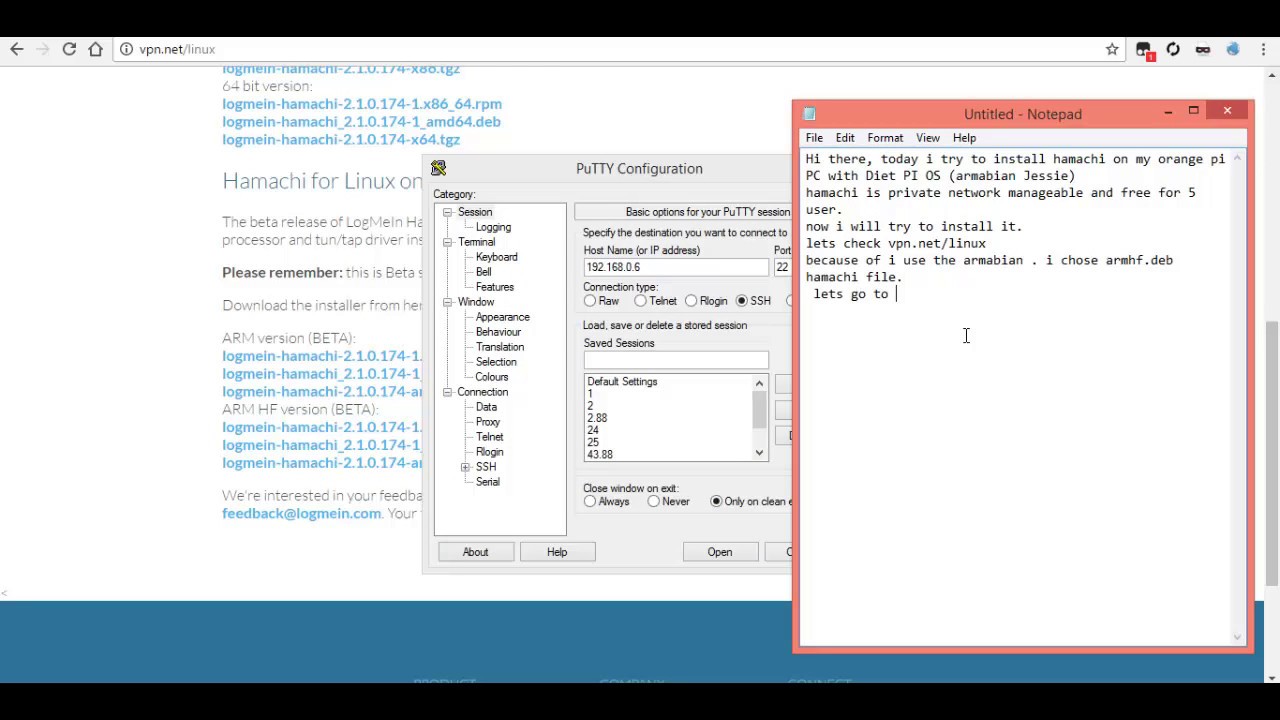Select Features in the category tree
This screenshot has height=720, width=1280.
[494, 287]
